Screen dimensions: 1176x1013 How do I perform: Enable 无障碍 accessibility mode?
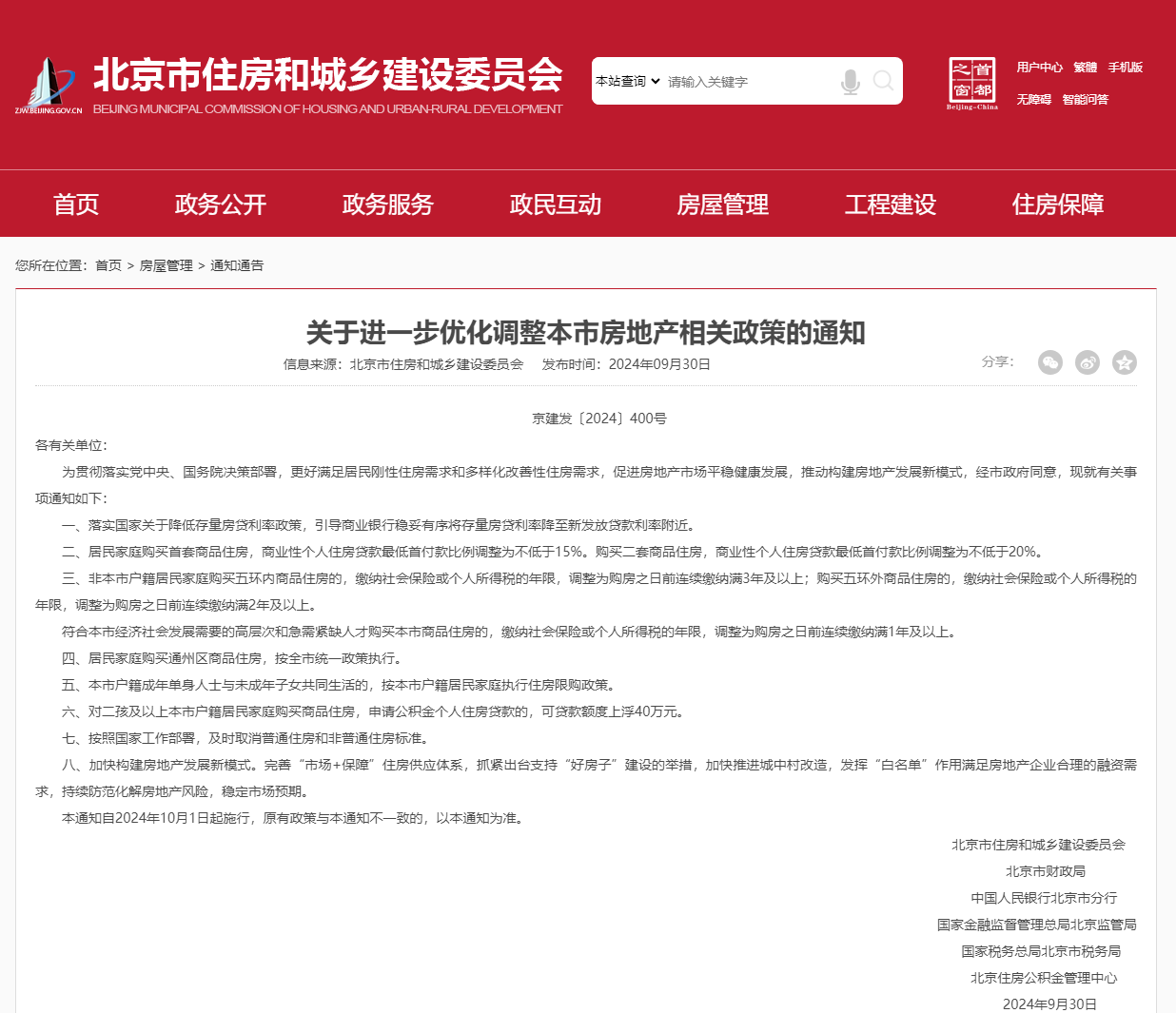(1033, 100)
